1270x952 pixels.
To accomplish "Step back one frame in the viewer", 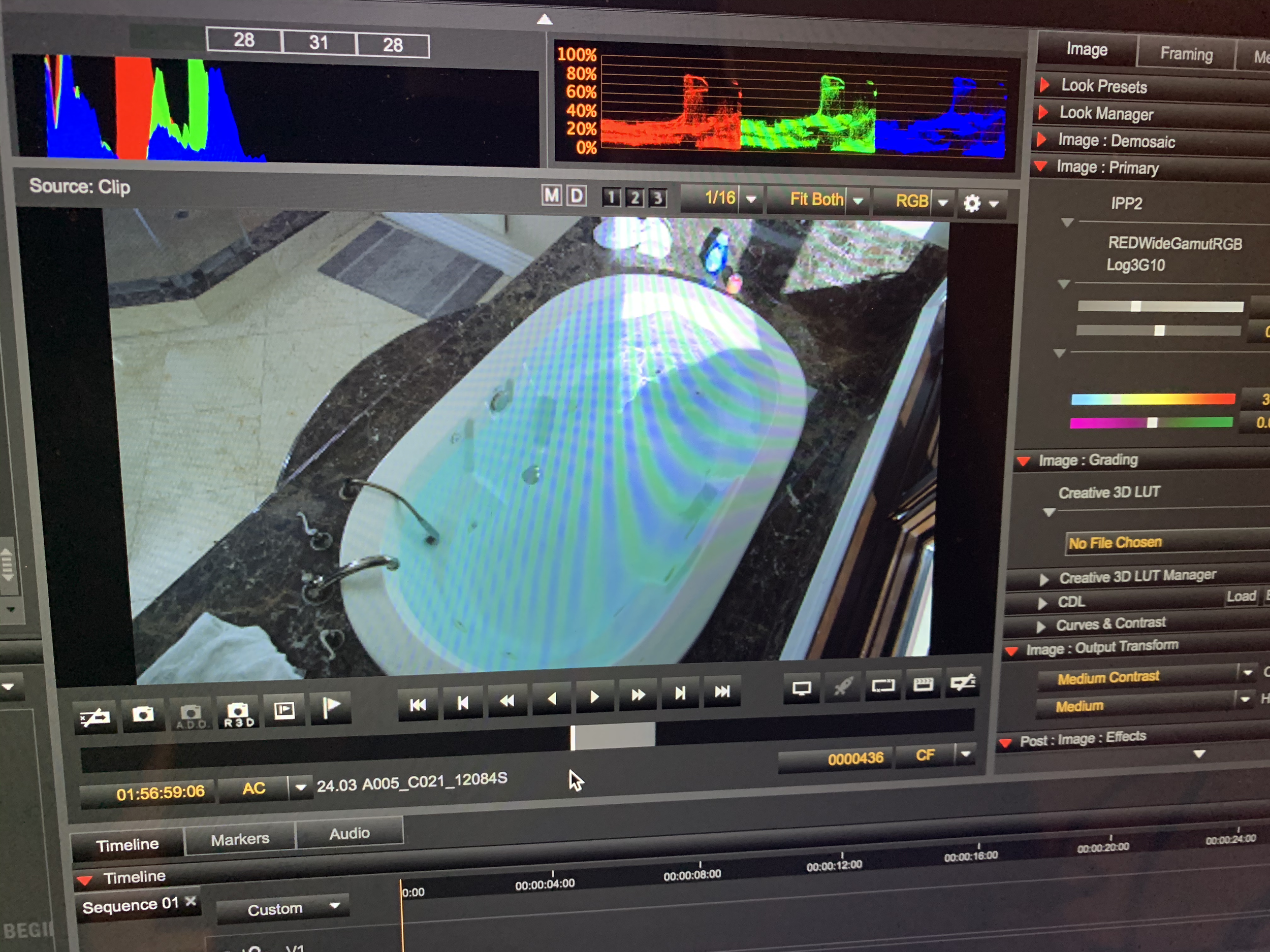I will [463, 702].
